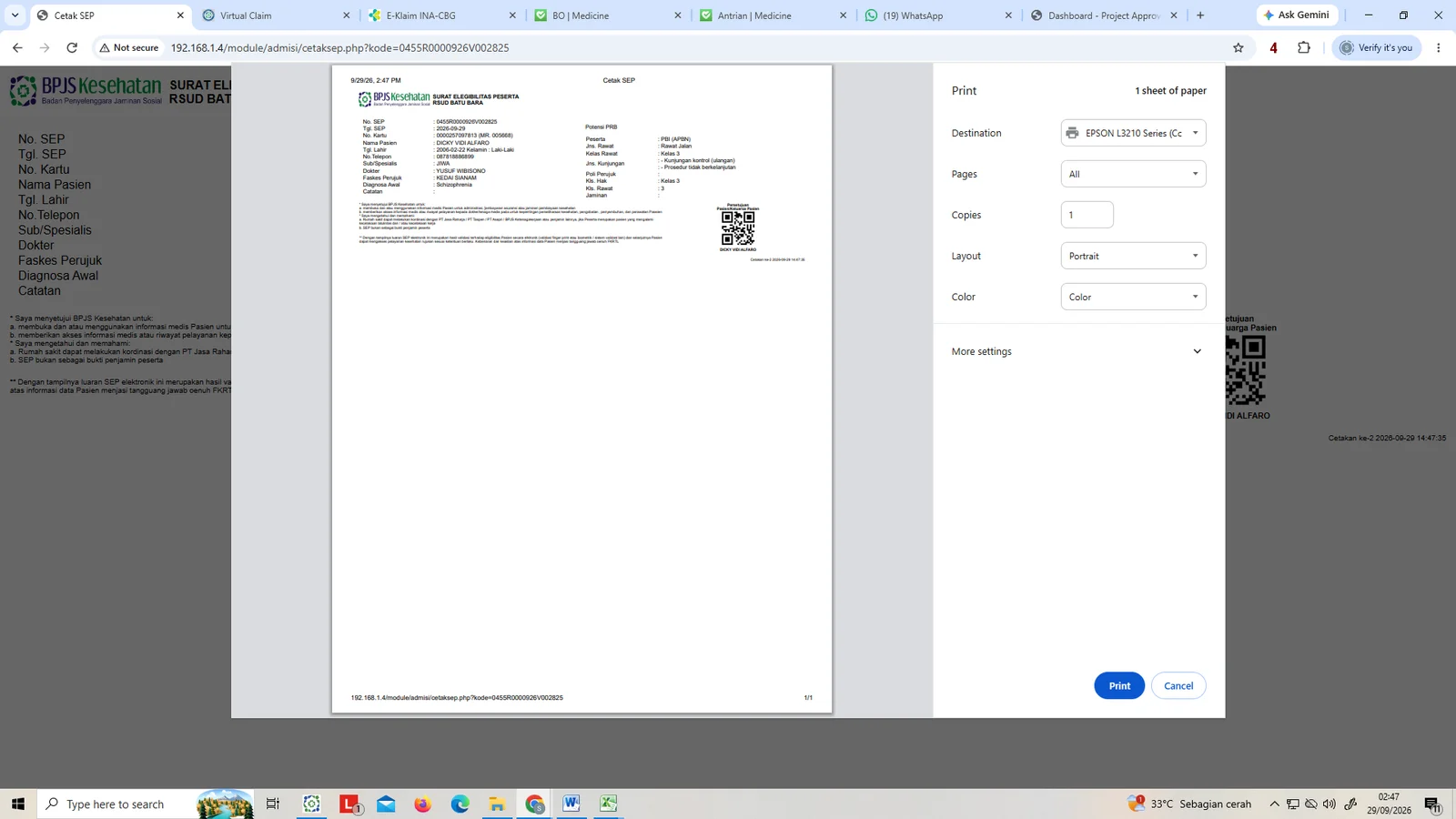Cancel the print dialog
Image resolution: width=1456 pixels, height=819 pixels.
(x=1178, y=685)
